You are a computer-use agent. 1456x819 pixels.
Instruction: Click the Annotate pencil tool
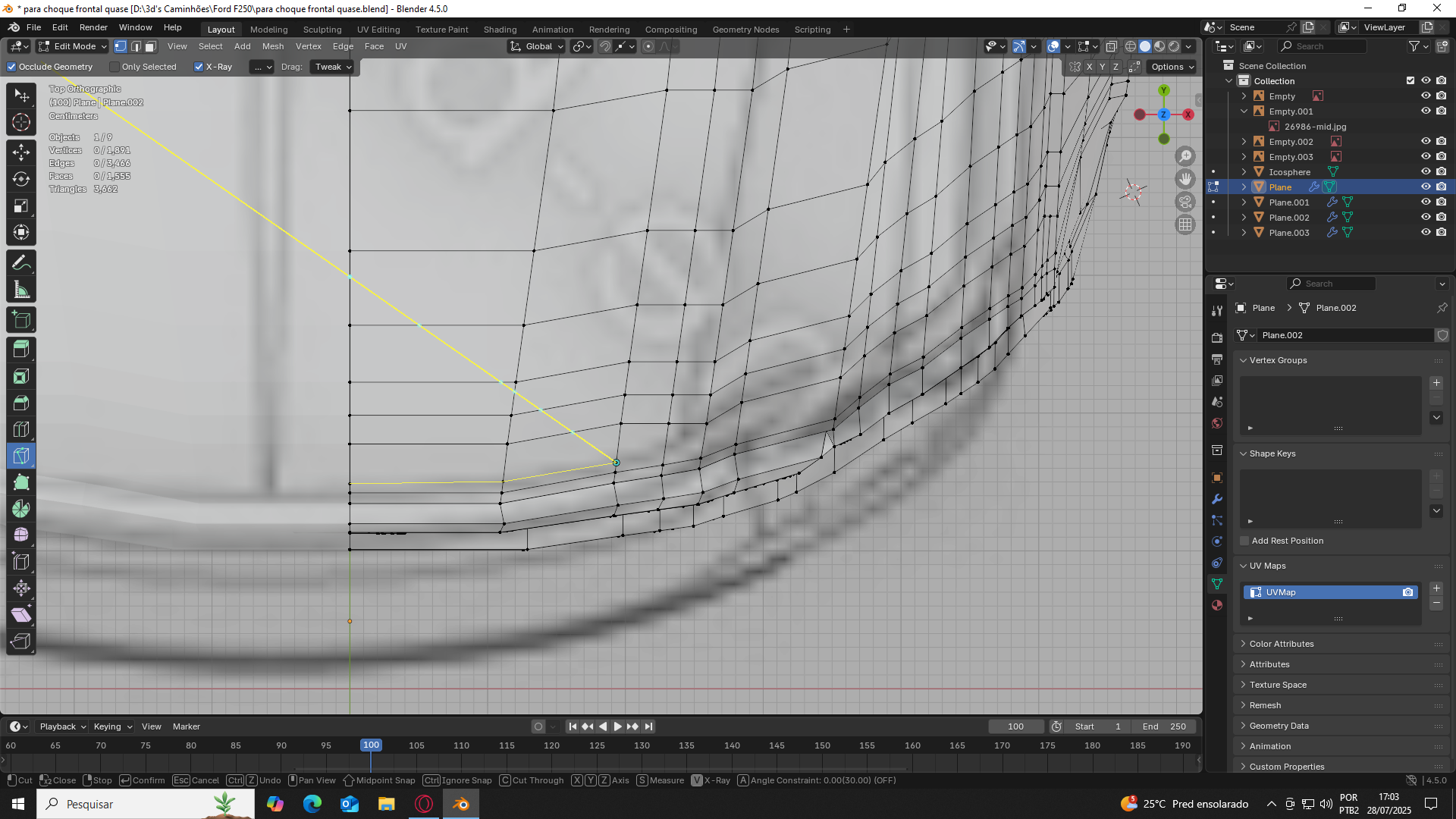[21, 263]
